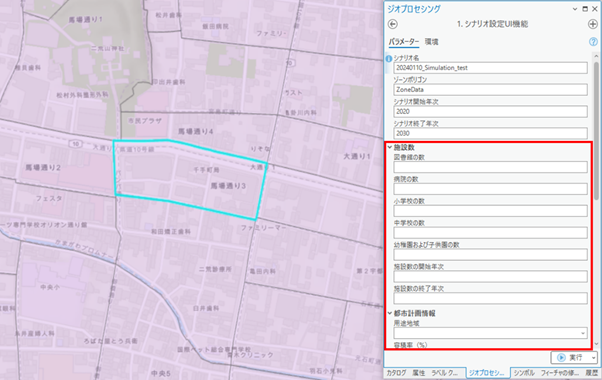The height and width of the screenshot is (380, 602).
Task: Click the ゾーンポリゴン field containing ZoneData
Action: tap(490, 90)
